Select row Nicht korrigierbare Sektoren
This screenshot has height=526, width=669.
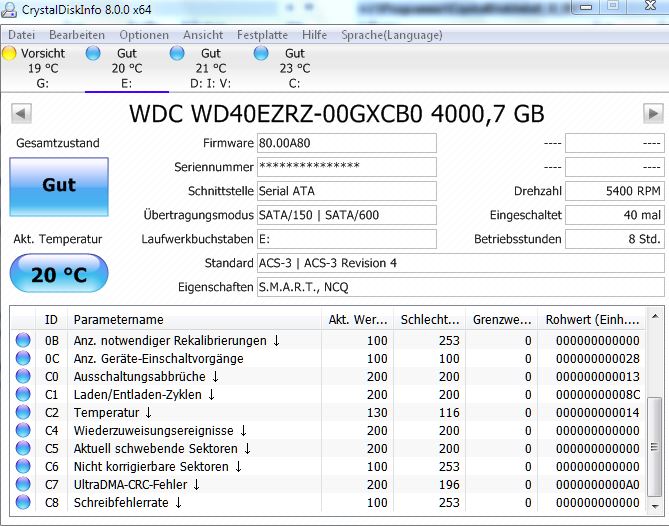pyautogui.click(x=328, y=466)
